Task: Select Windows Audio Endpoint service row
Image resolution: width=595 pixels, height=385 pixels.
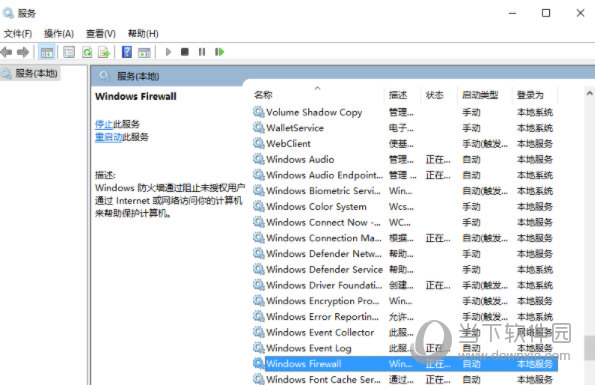Action: coord(405,175)
